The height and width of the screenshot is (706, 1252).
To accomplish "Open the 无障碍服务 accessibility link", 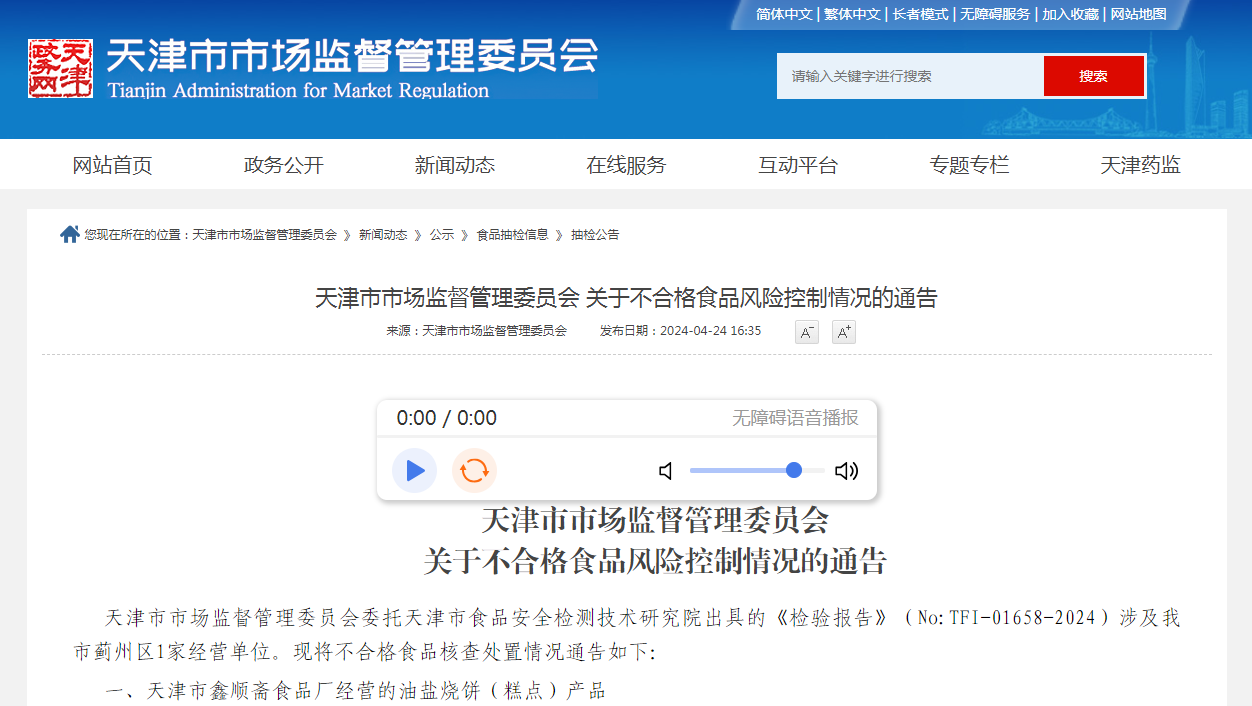I will click(995, 14).
